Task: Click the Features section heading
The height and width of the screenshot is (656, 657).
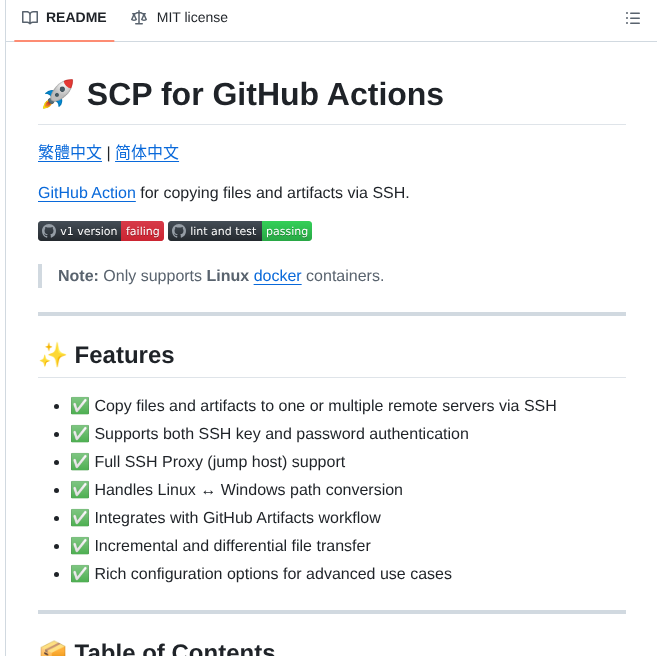Action: [124, 355]
